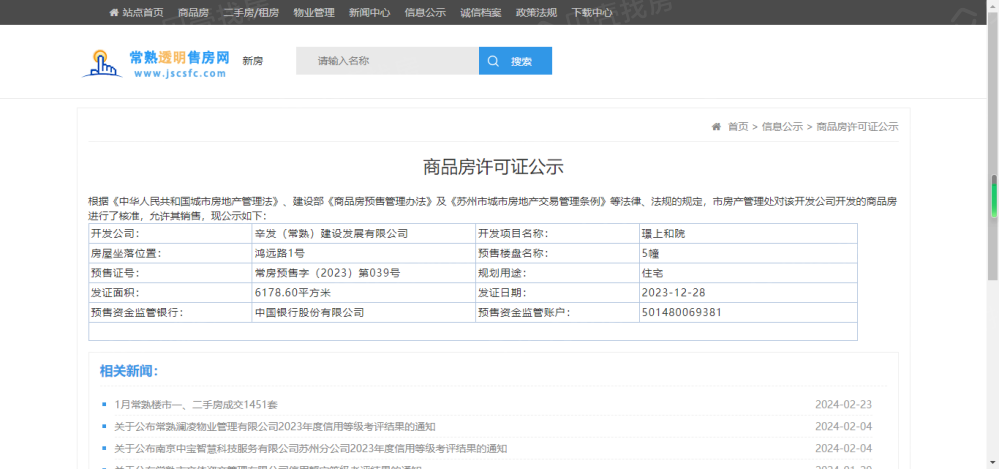Click the issue date 2023-12-28
This screenshot has width=999, height=469.
point(749,292)
